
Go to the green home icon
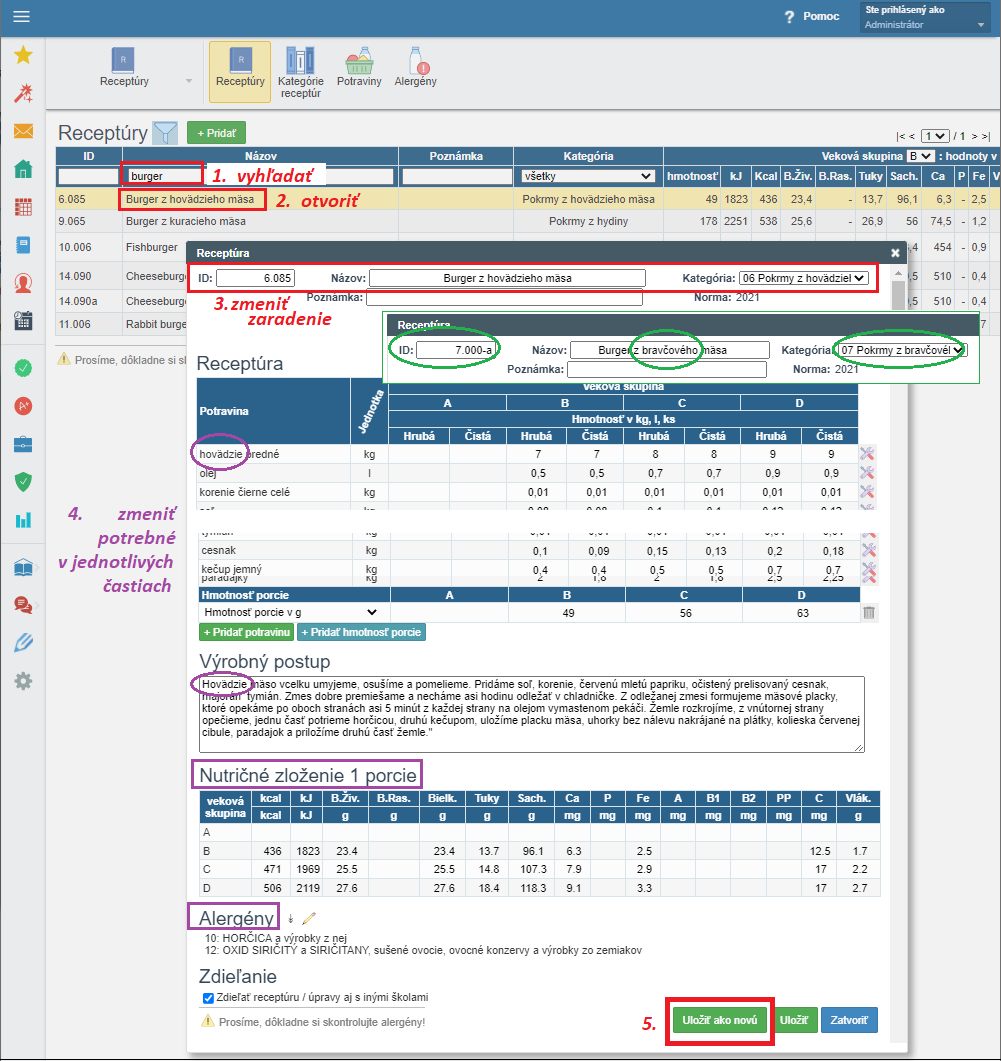[x=23, y=169]
